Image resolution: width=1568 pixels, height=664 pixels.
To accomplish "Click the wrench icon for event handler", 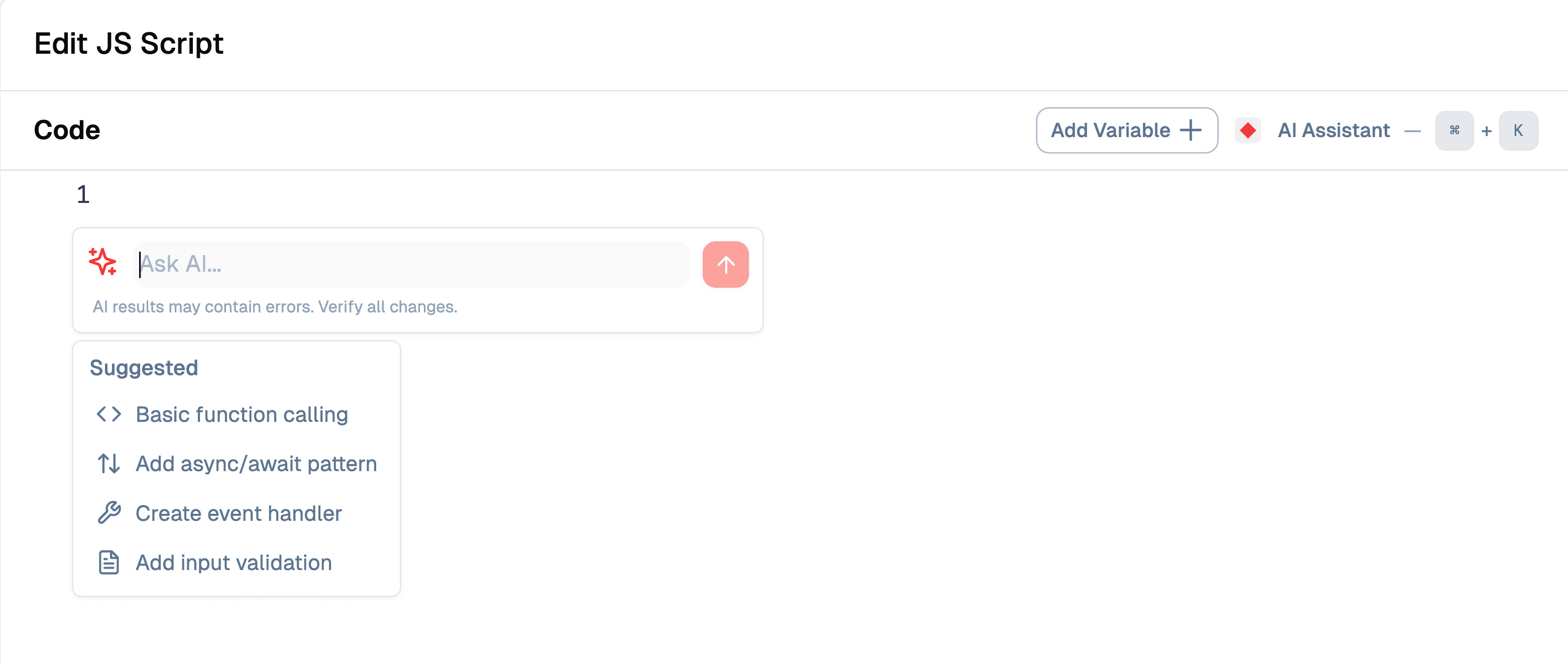I will [x=109, y=513].
